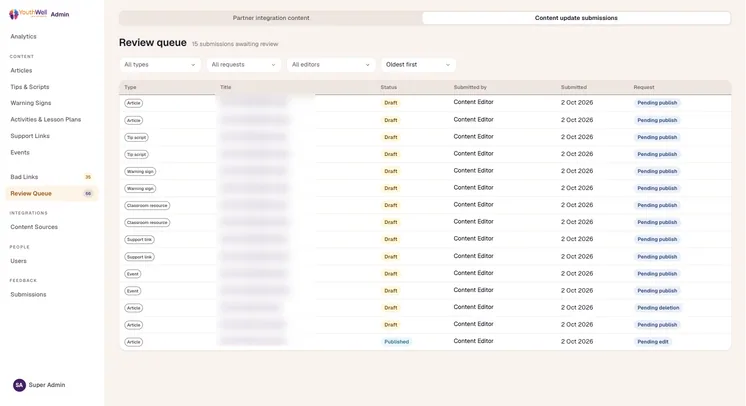Click the Review Queue count badge

(x=88, y=194)
